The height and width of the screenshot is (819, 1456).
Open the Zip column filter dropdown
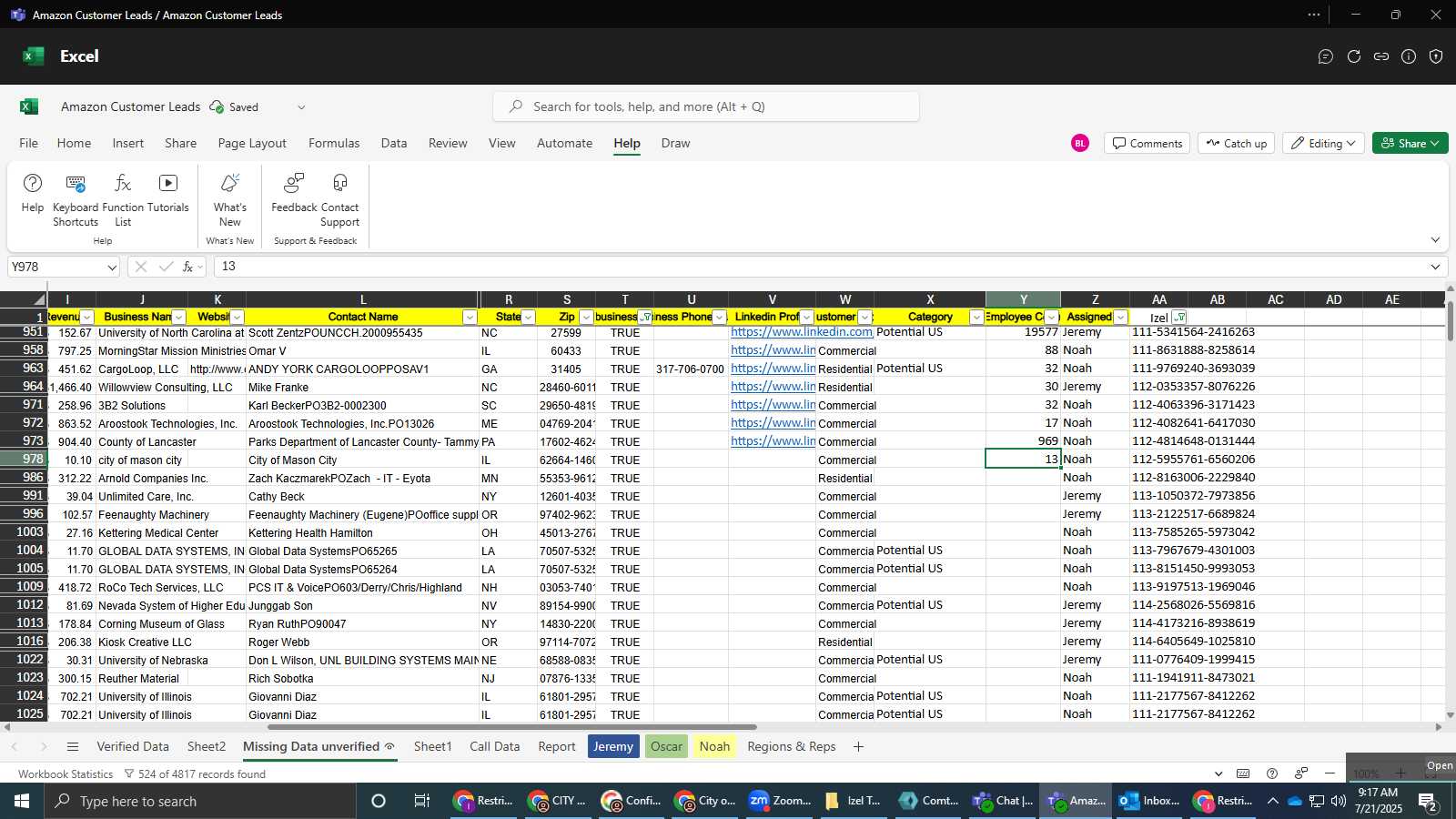coord(586,318)
